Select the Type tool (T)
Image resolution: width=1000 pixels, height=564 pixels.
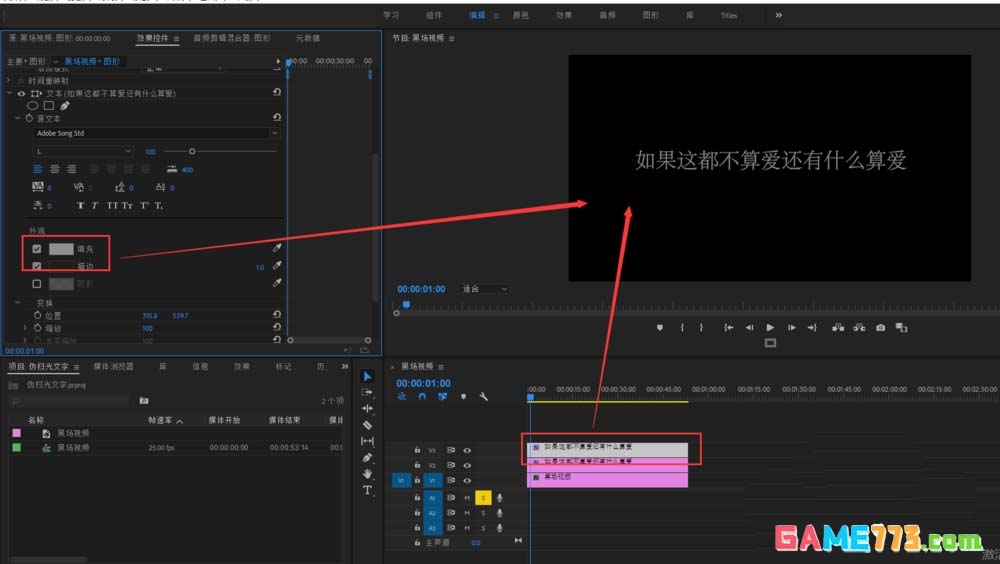point(367,490)
